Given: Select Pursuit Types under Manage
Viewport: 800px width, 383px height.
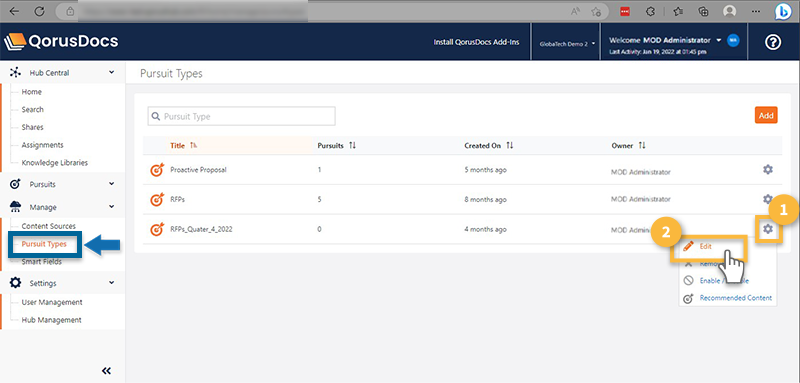Looking at the screenshot, I should click(x=44, y=244).
